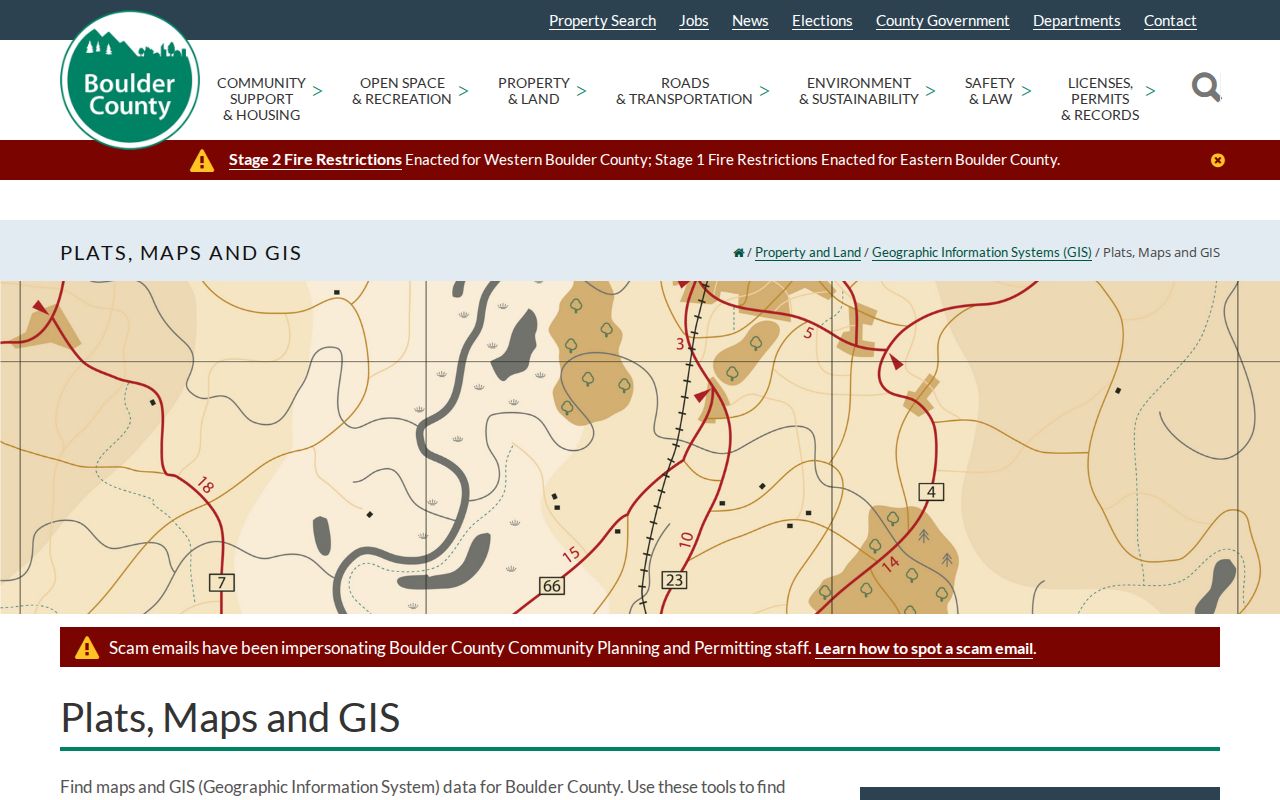Open Community Support & Housing menu
The height and width of the screenshot is (800, 1280).
[x=261, y=99]
